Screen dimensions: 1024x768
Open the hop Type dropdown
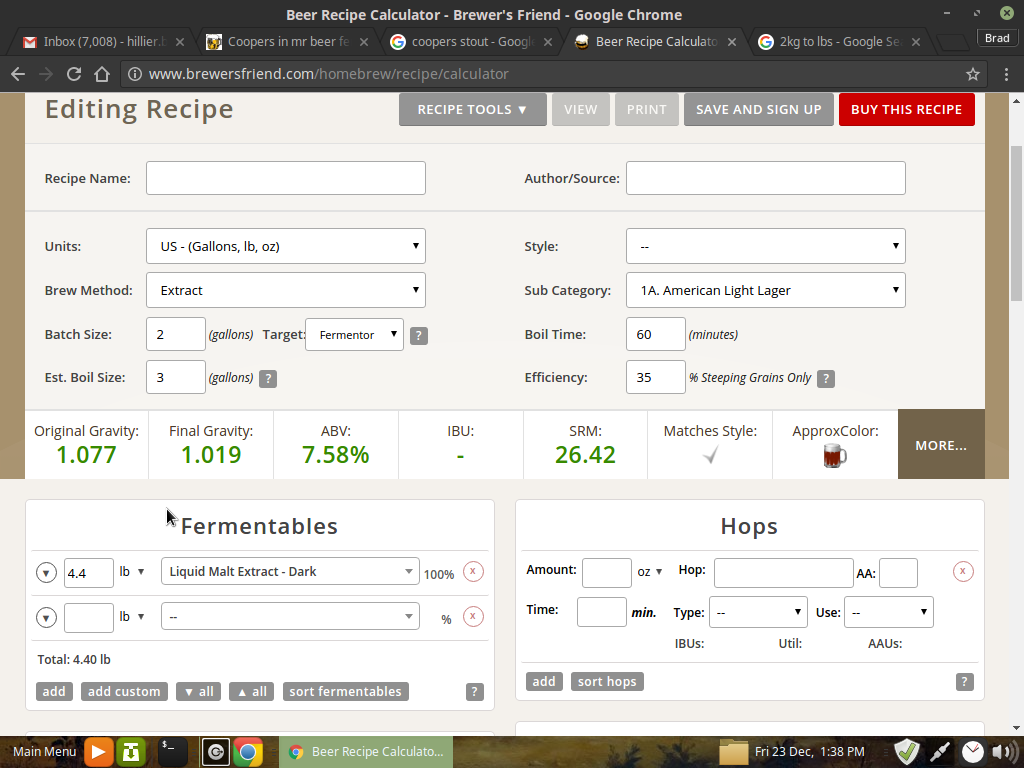click(758, 613)
